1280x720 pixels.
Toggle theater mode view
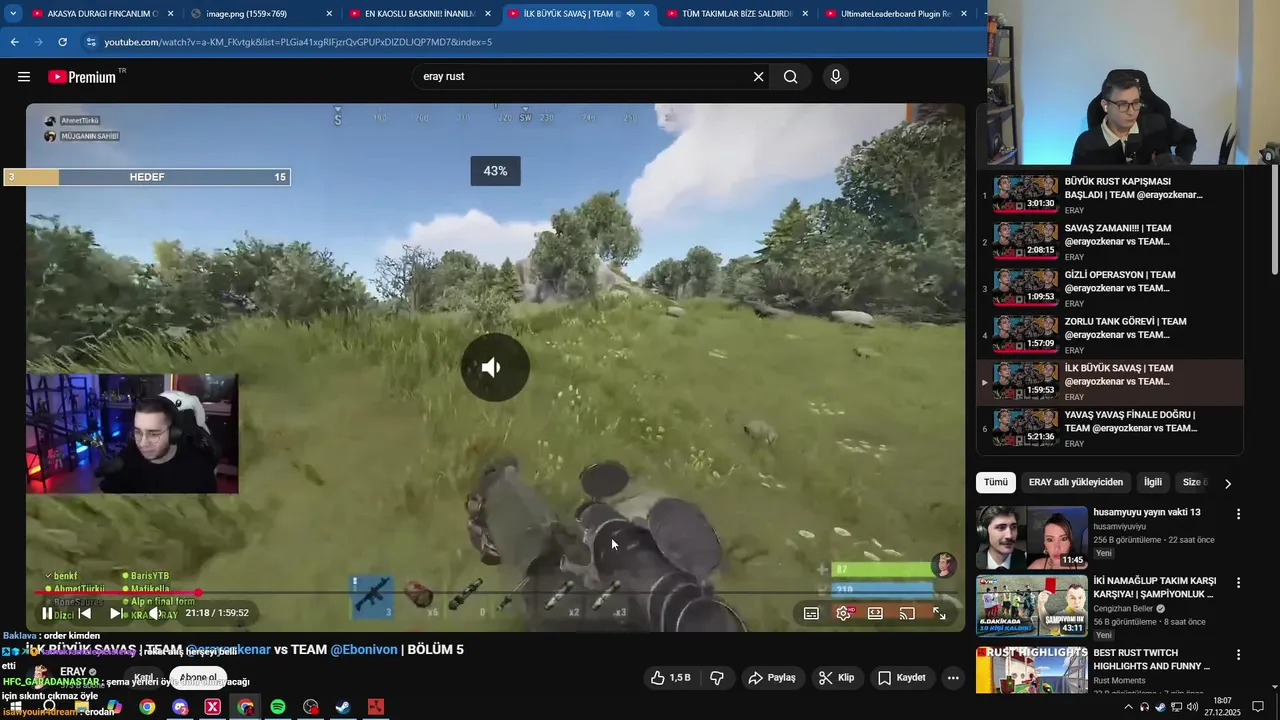tap(875, 613)
